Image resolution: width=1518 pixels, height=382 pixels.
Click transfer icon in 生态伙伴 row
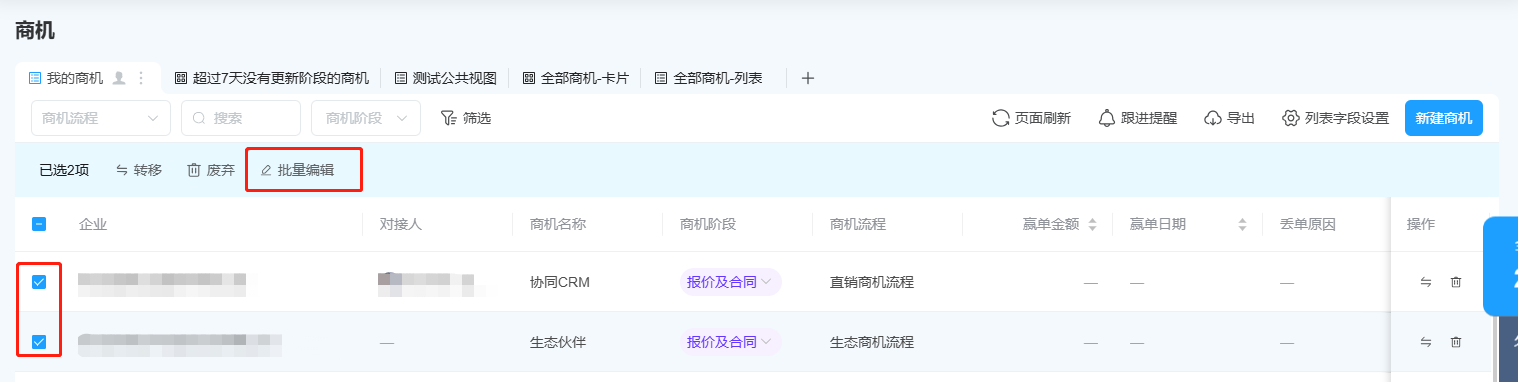tap(1426, 342)
